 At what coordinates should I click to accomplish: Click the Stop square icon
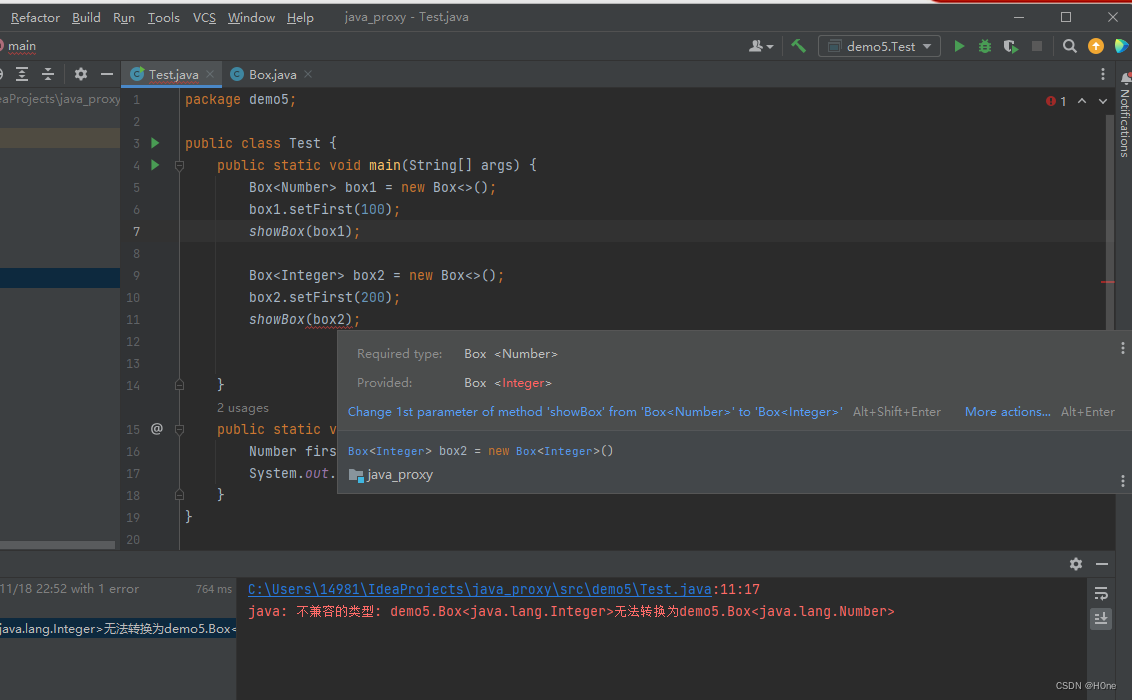point(1037,46)
